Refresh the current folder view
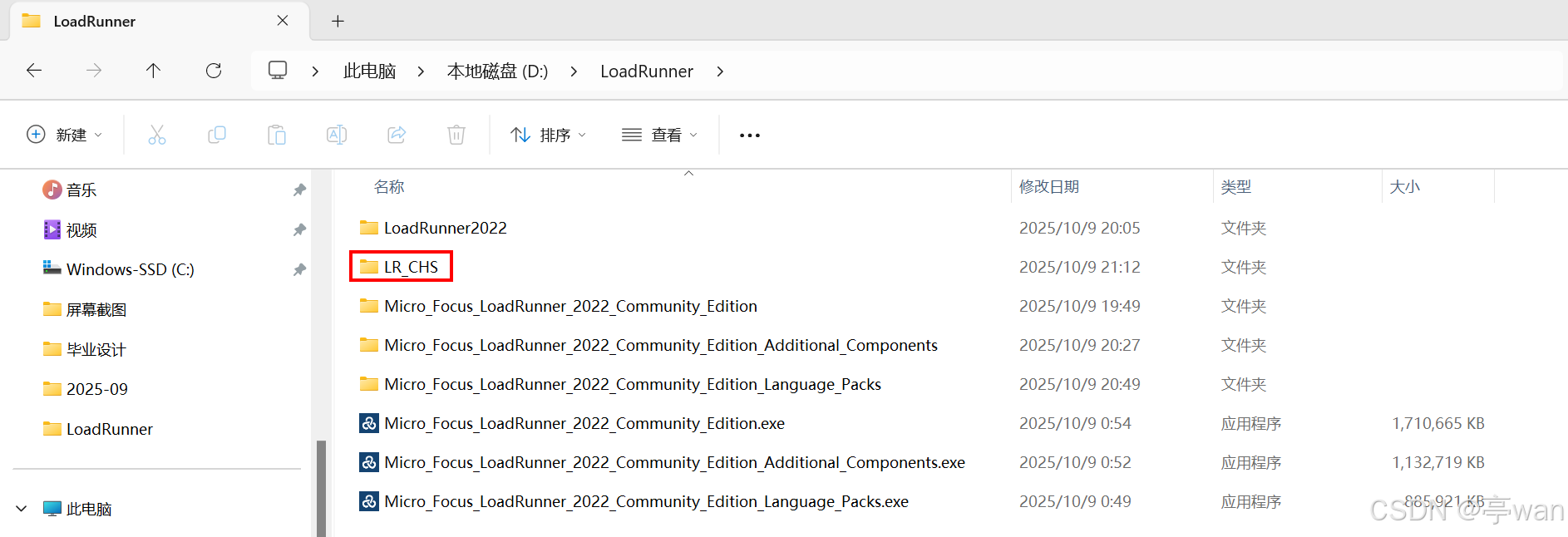This screenshot has width=1568, height=537. click(214, 71)
